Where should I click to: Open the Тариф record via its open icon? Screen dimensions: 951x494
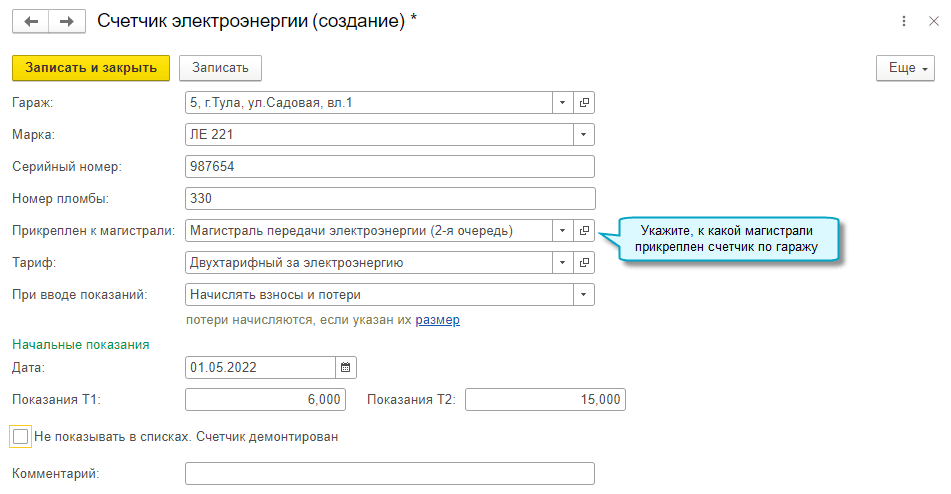coord(585,263)
